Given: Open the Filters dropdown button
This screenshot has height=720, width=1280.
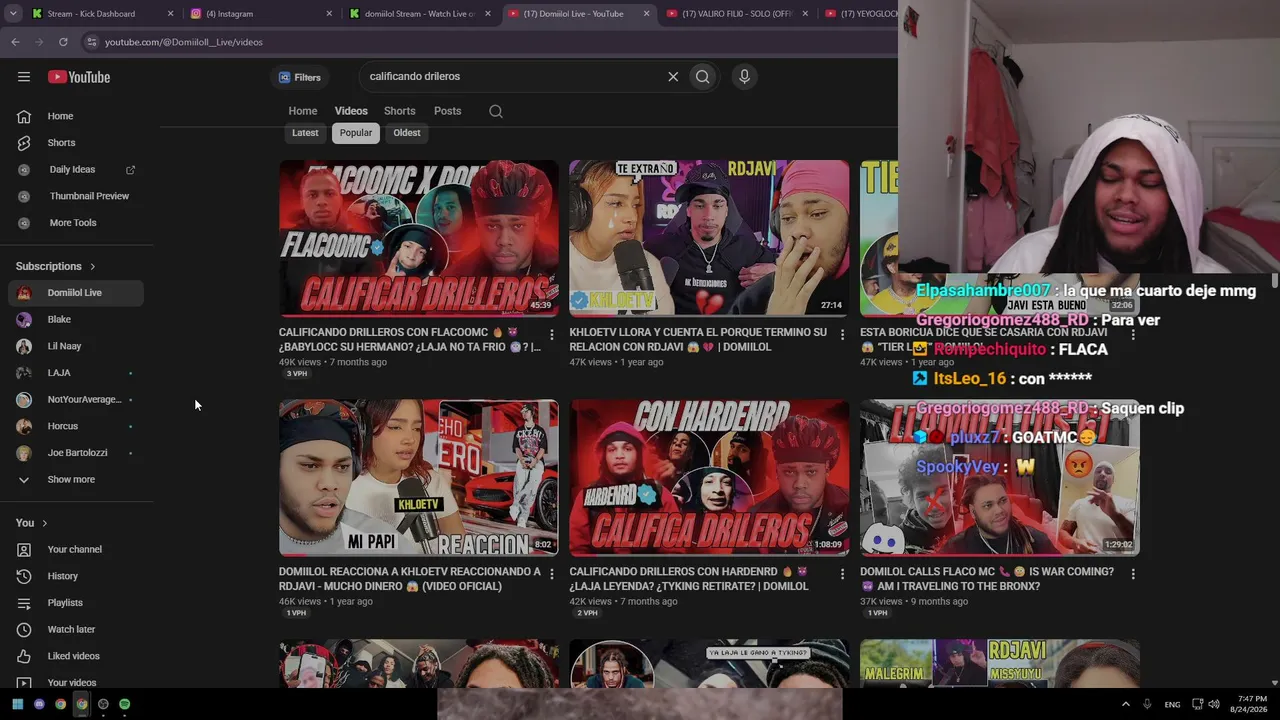Looking at the screenshot, I should 300,77.
